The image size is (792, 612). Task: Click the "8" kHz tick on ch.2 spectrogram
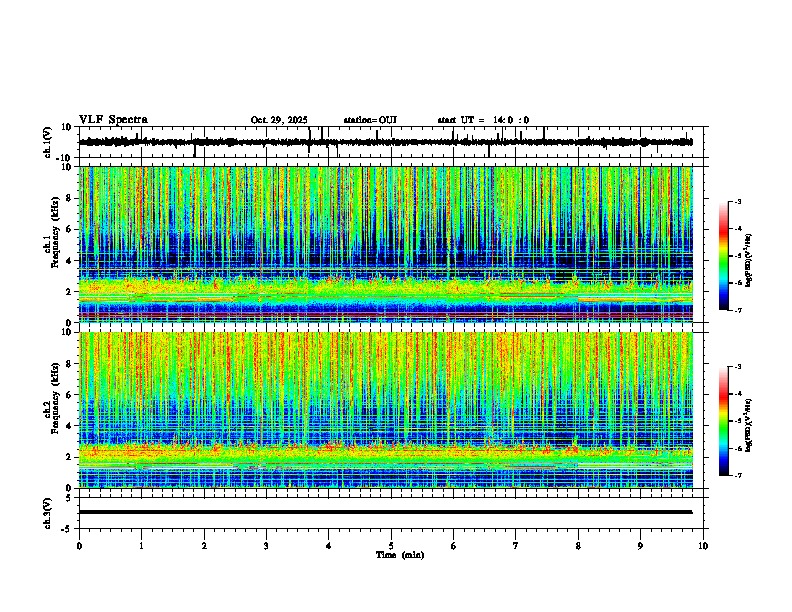[x=70, y=364]
